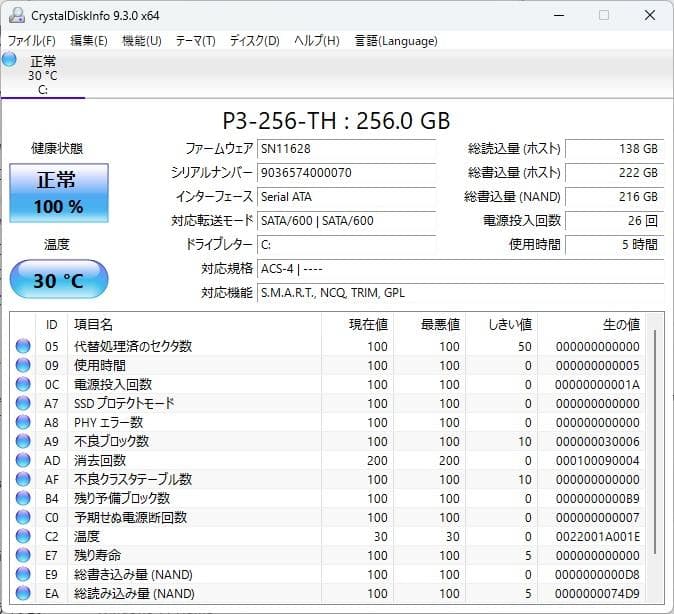Click the total host writes value 222 GB
The width and height of the screenshot is (674, 614).
(x=615, y=173)
